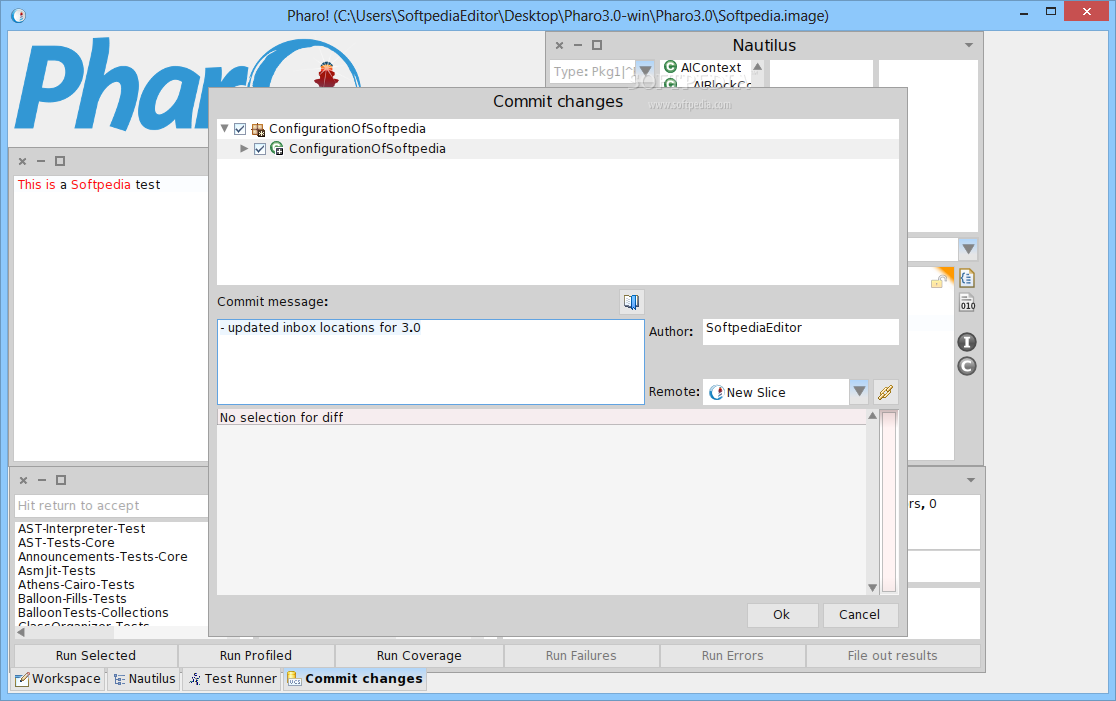1116x701 pixels.
Task: Expand the nested ConfigurationOfSoftpedia tree node
Action: point(244,149)
